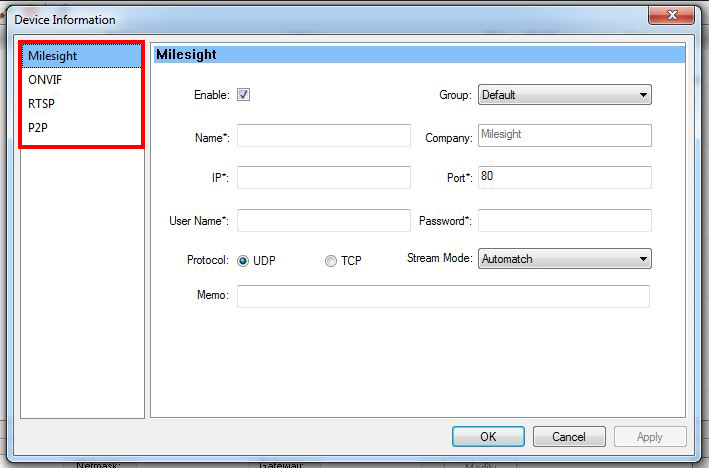
Task: Click the IP address input field
Action: click(x=324, y=177)
